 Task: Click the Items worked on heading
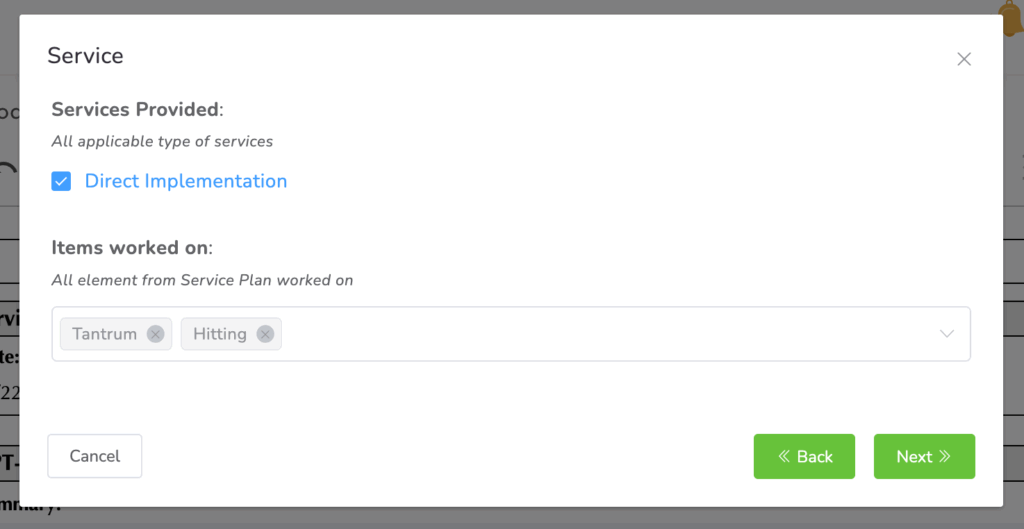coord(132,247)
